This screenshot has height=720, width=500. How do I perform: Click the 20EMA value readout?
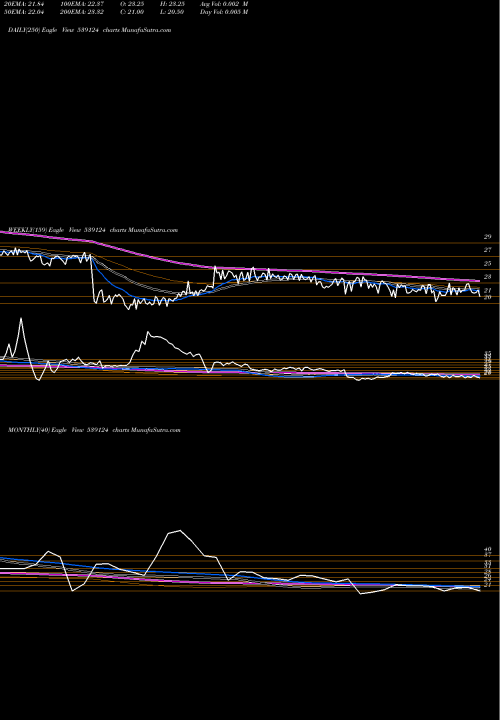(24, 4)
